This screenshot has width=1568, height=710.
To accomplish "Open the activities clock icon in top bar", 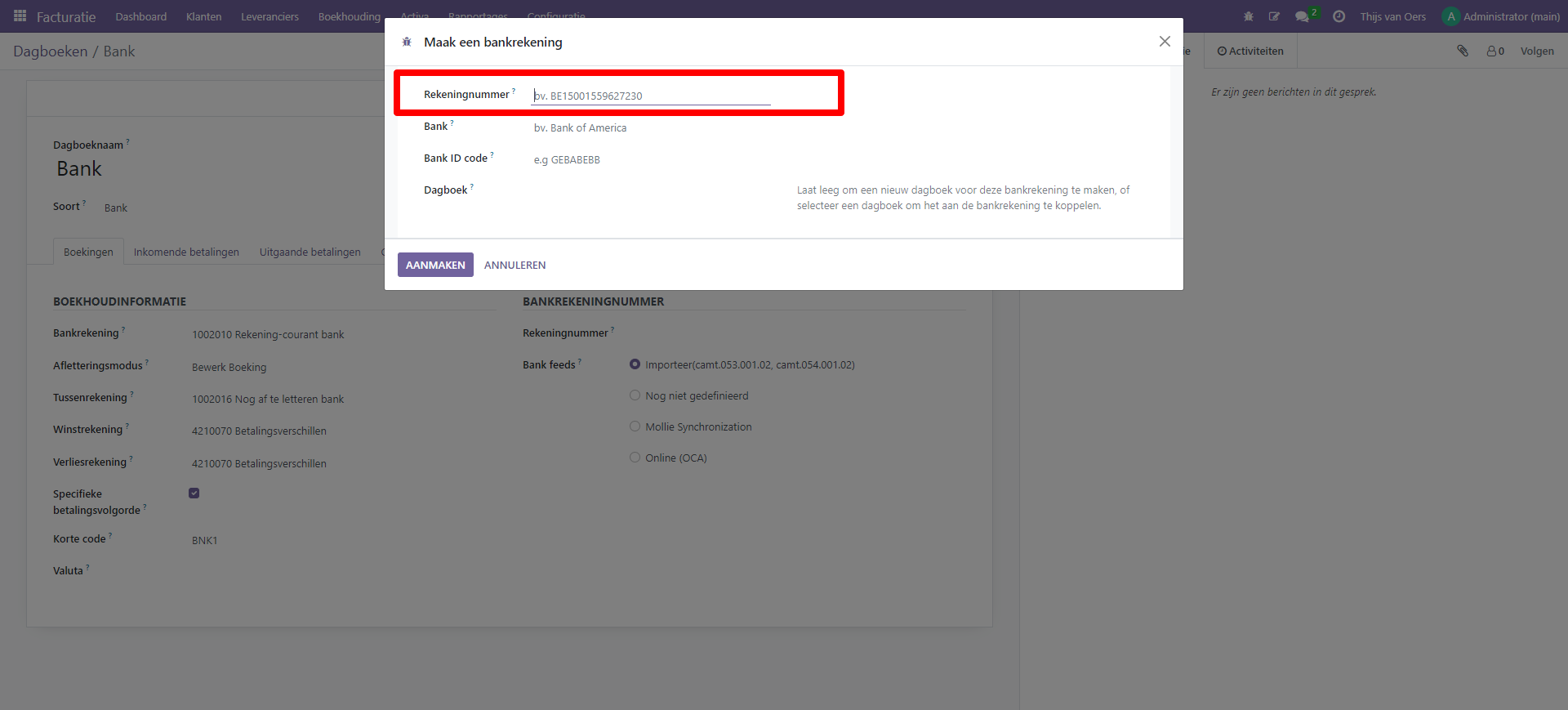I will point(1339,16).
